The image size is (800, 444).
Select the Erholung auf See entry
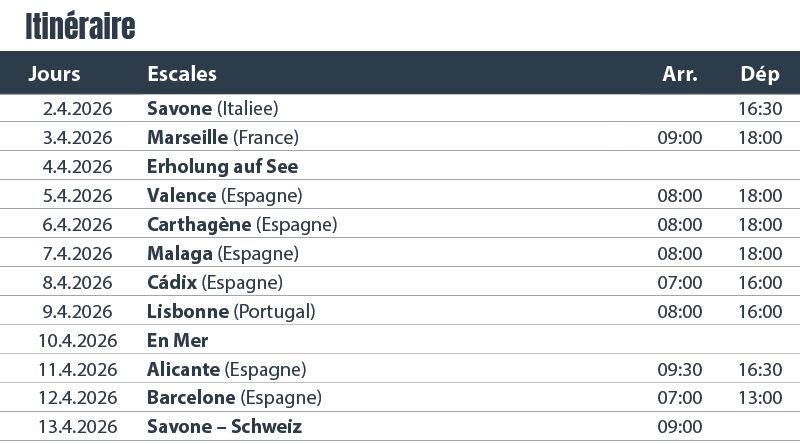coord(222,166)
